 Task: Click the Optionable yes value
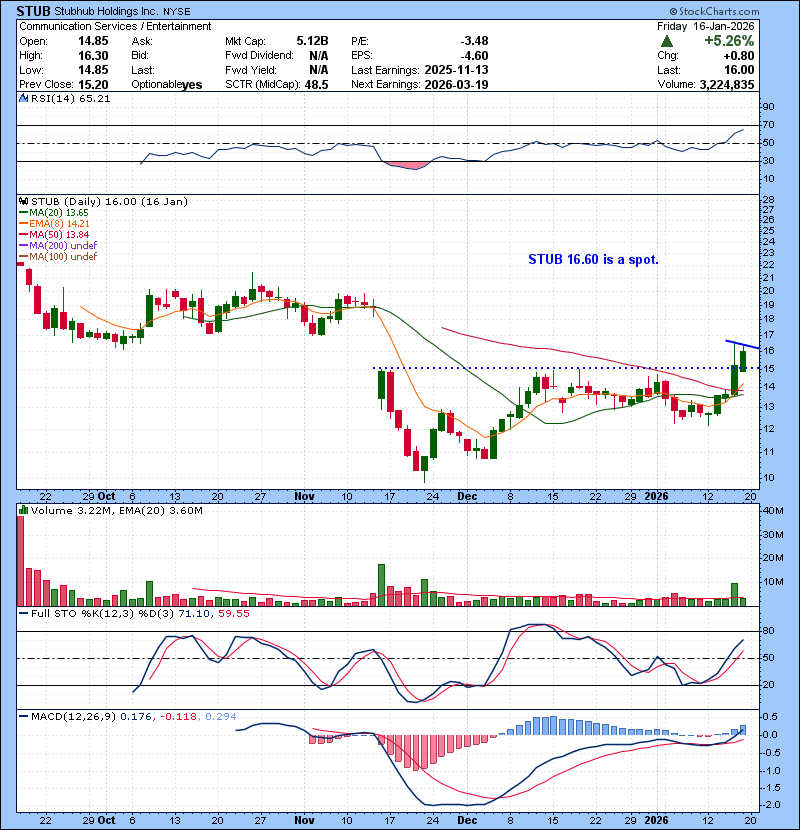[x=192, y=85]
